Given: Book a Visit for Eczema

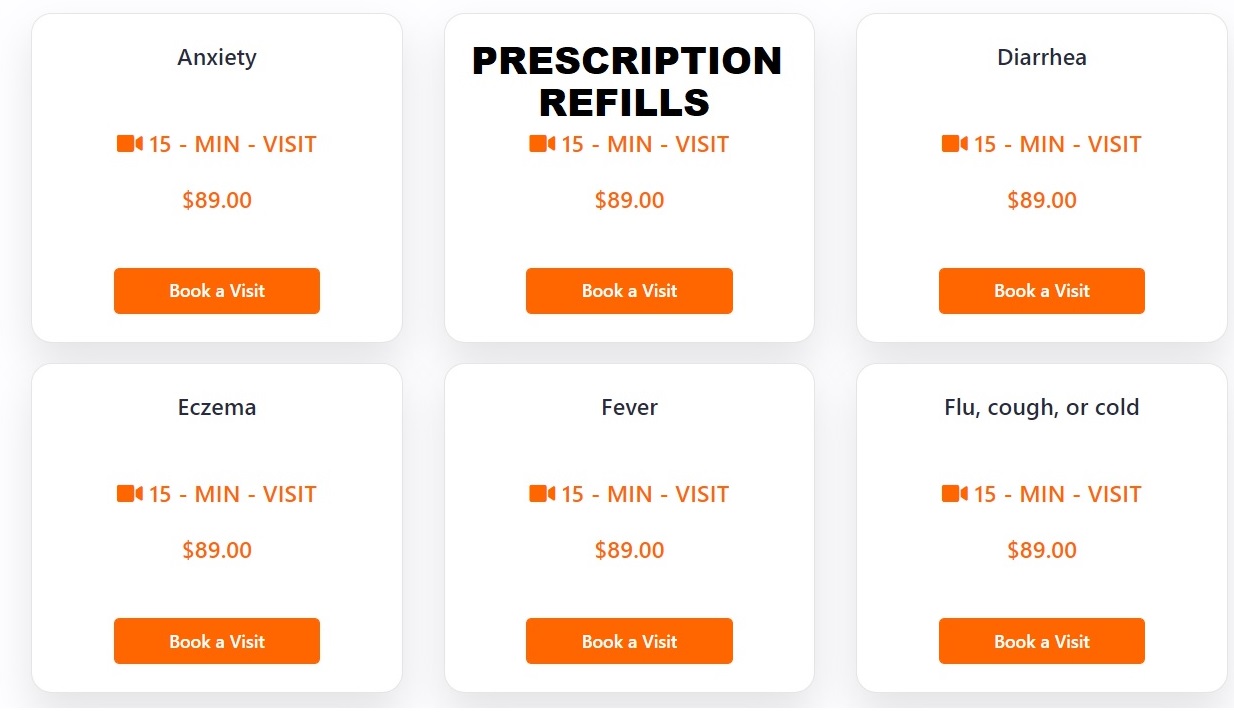Looking at the screenshot, I should [x=217, y=641].
